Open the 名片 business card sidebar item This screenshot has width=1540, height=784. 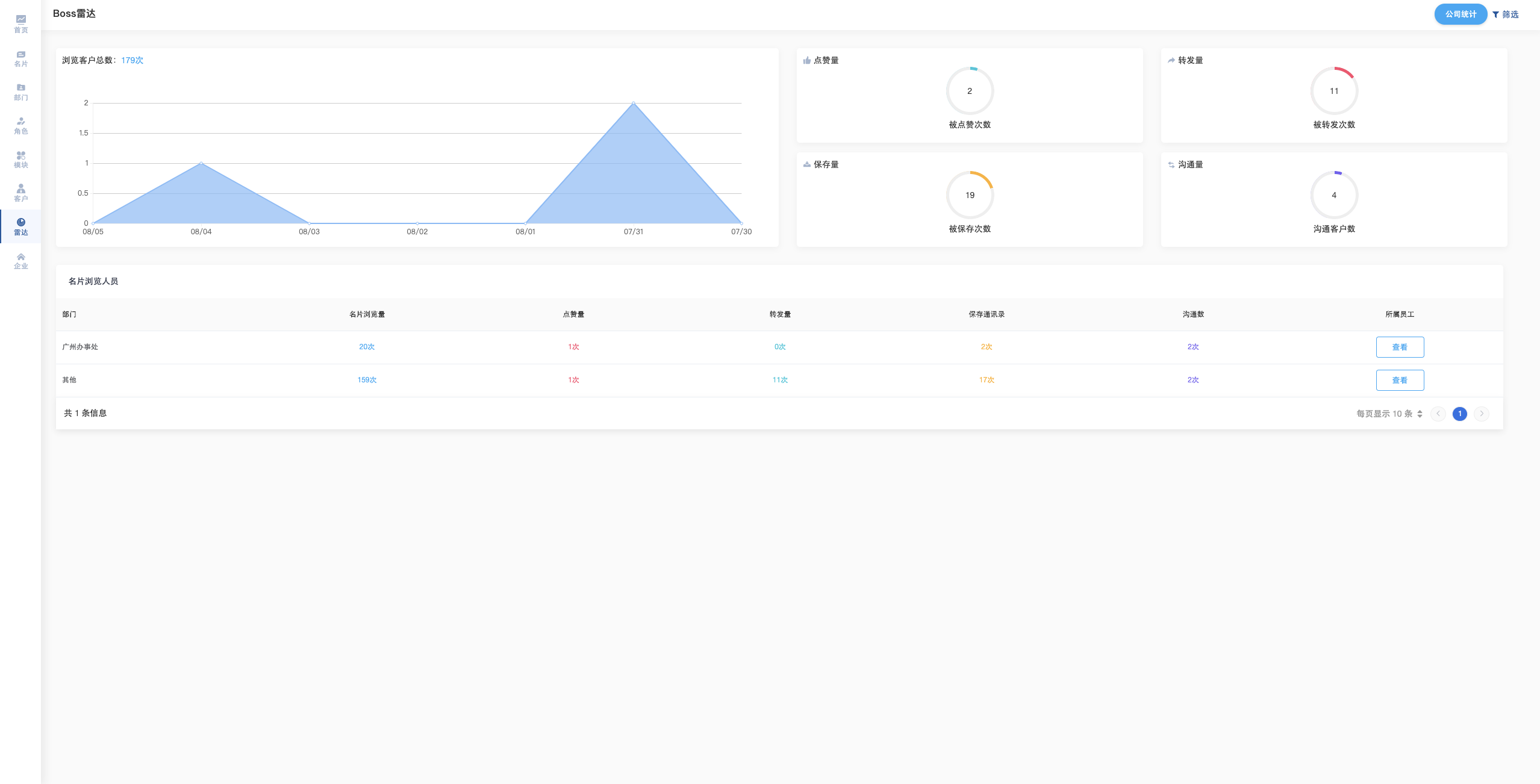coord(20,58)
